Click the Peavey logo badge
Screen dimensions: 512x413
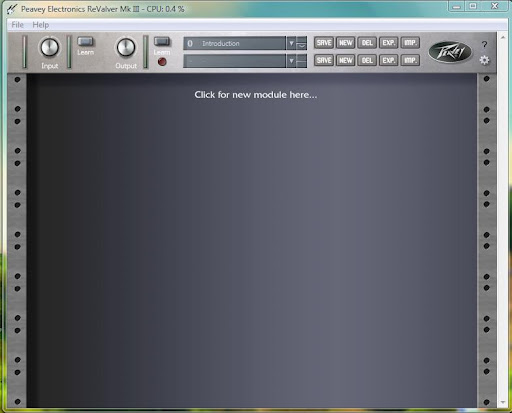pos(450,52)
